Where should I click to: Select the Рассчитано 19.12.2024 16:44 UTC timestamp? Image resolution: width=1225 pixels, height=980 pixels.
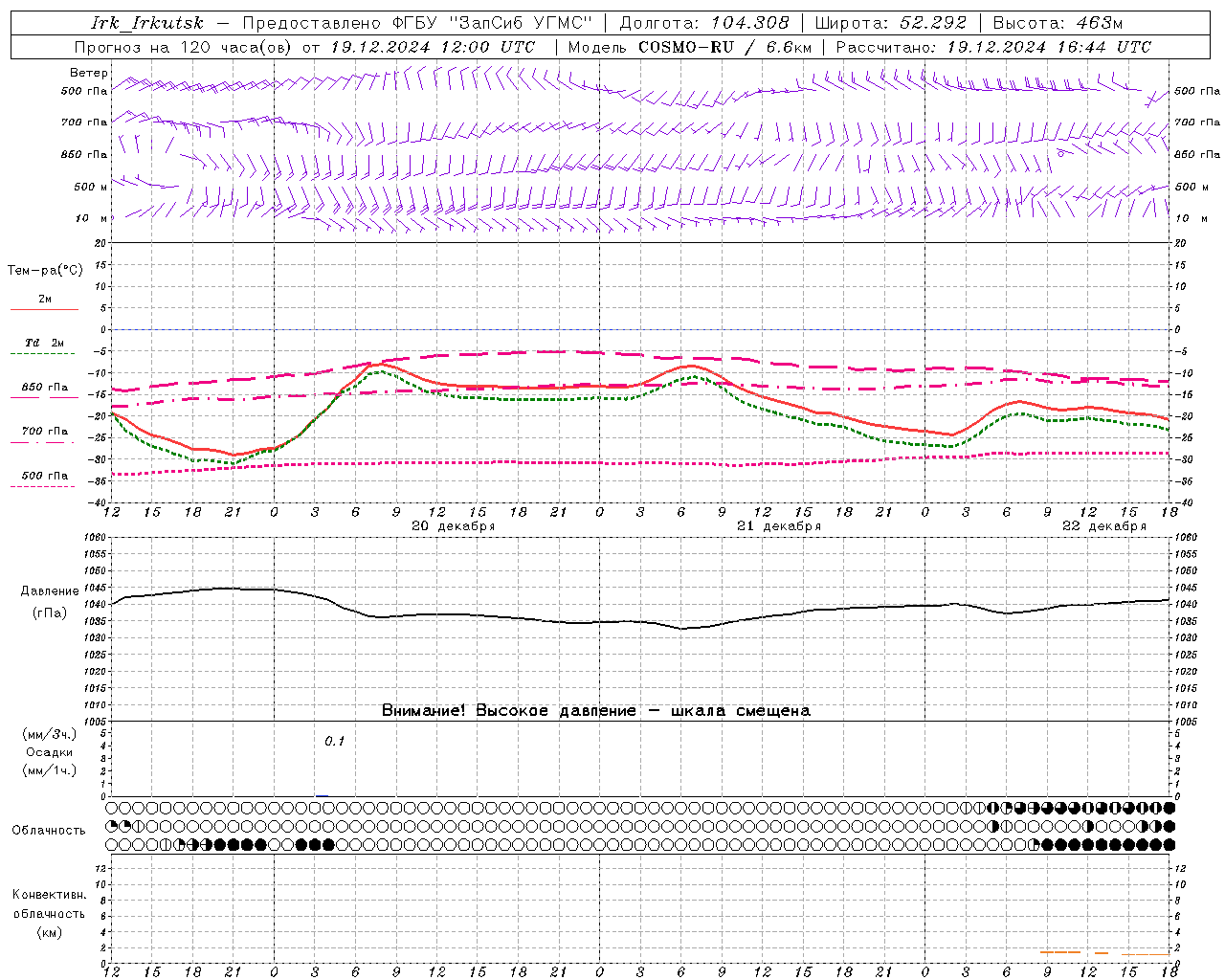[x=993, y=47]
